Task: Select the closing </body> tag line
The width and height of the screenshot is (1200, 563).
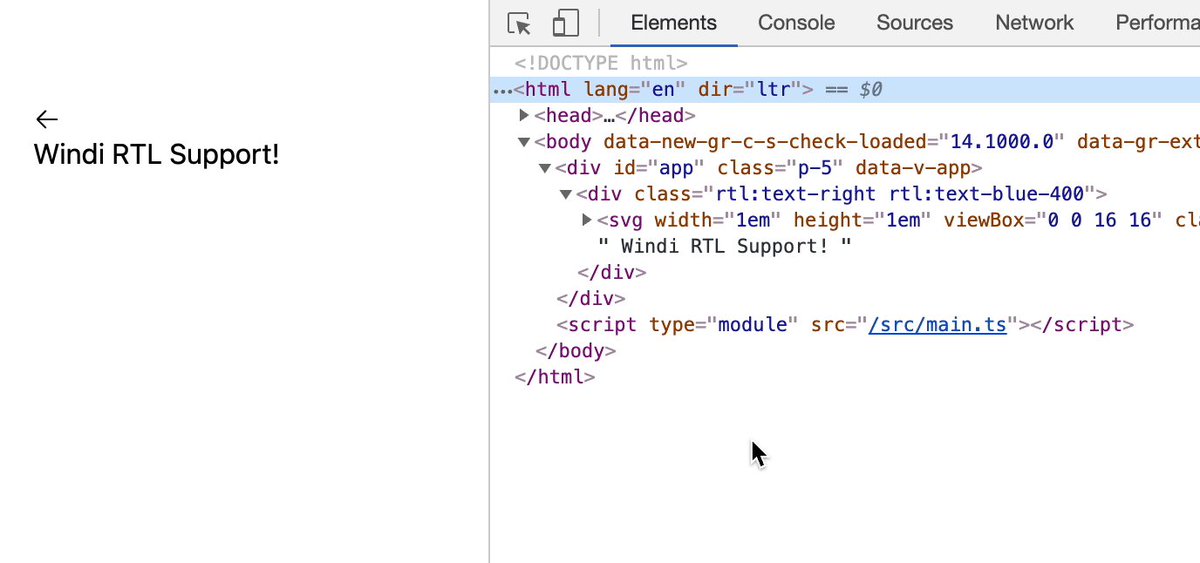Action: coord(575,350)
